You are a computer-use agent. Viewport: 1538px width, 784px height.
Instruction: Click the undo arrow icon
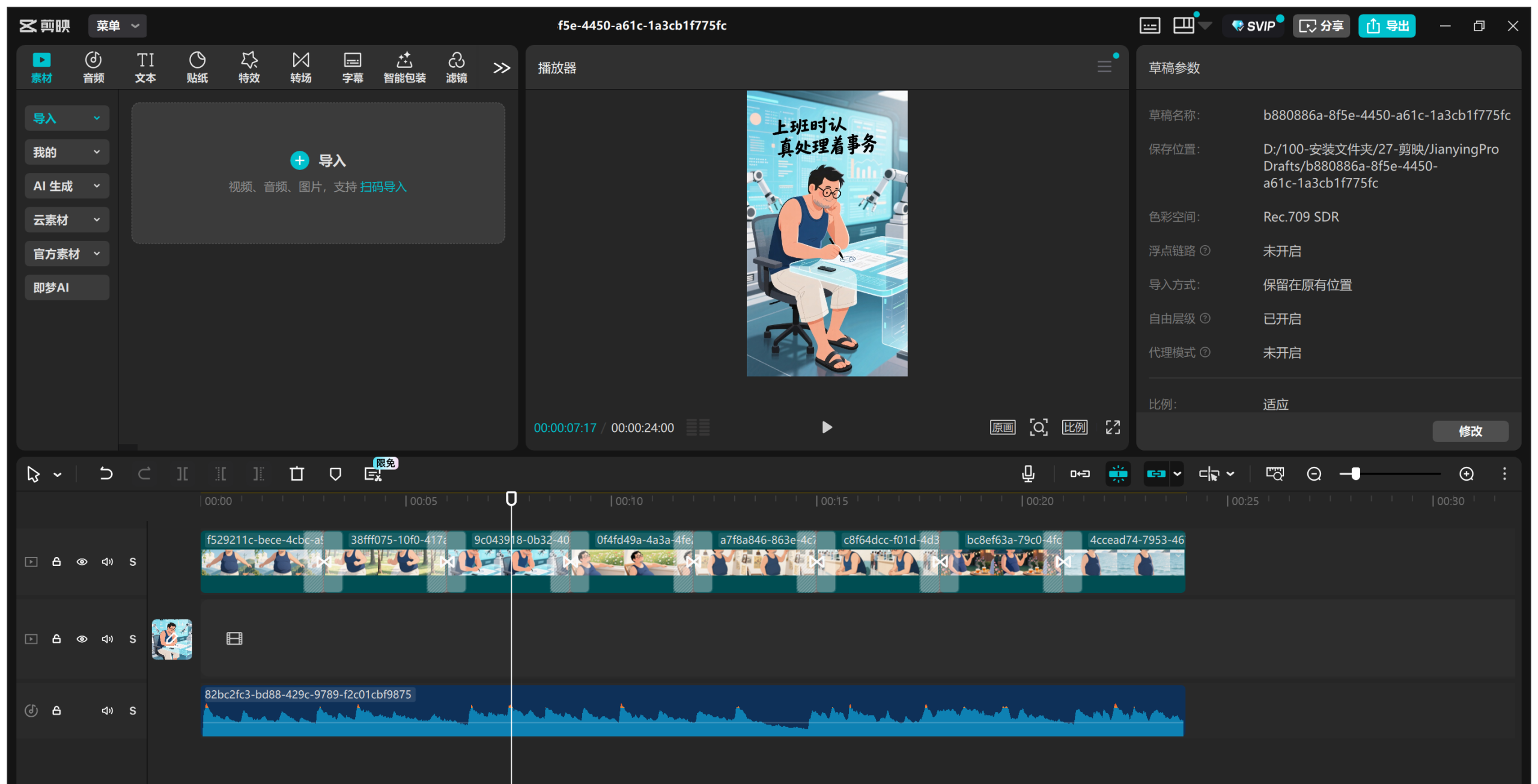tap(106, 474)
